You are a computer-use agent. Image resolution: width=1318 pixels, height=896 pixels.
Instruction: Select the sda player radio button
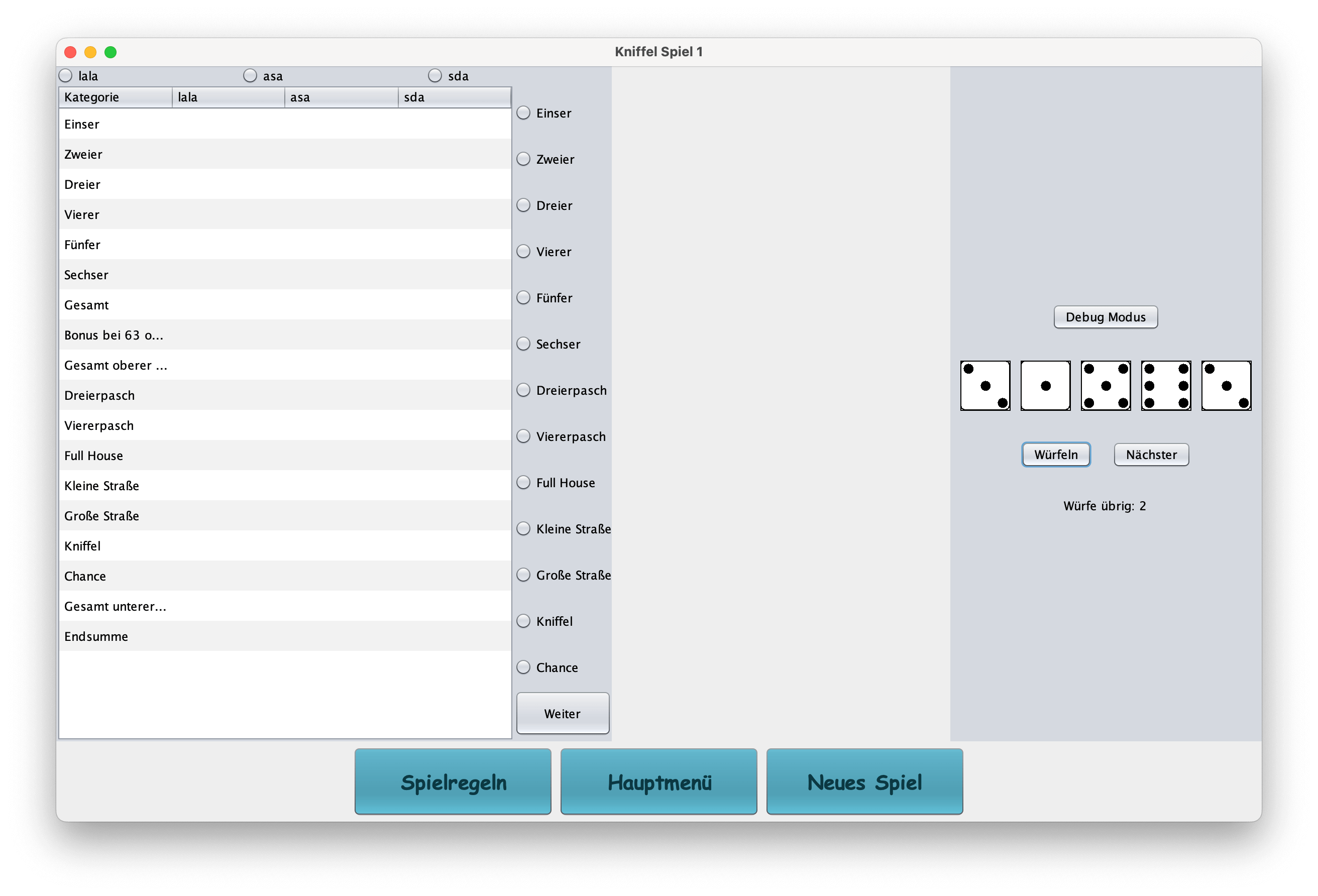435,75
